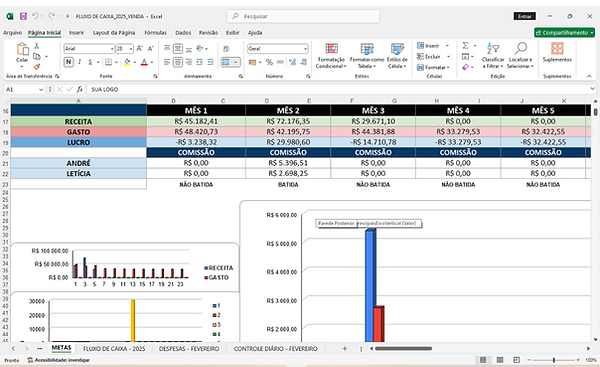
Task: Toggle Mesclar e Centralizar button
Action: 226,62
